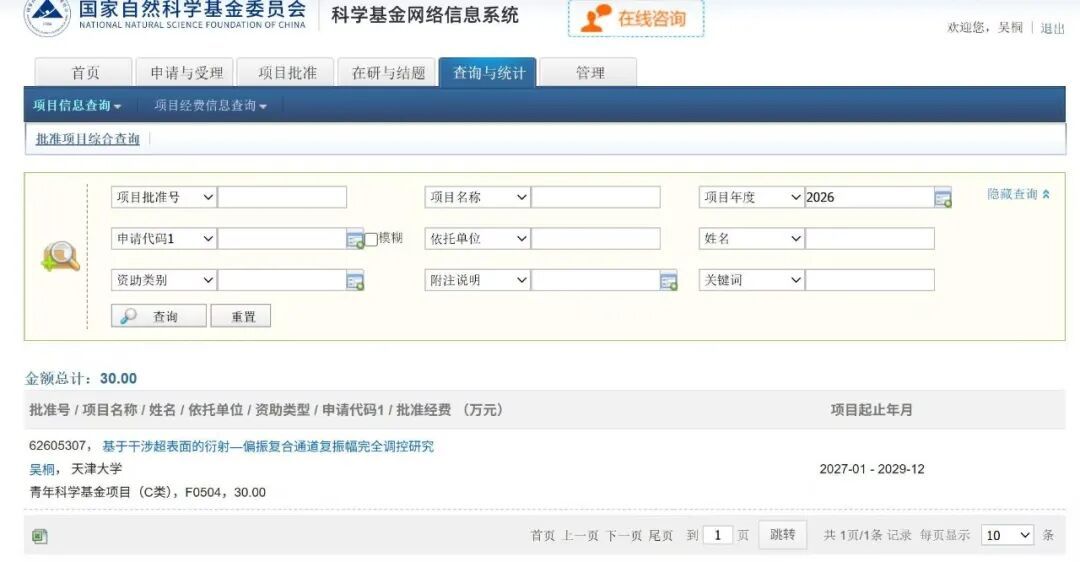
Task: Click the 查询 search button
Action: [x=158, y=316]
